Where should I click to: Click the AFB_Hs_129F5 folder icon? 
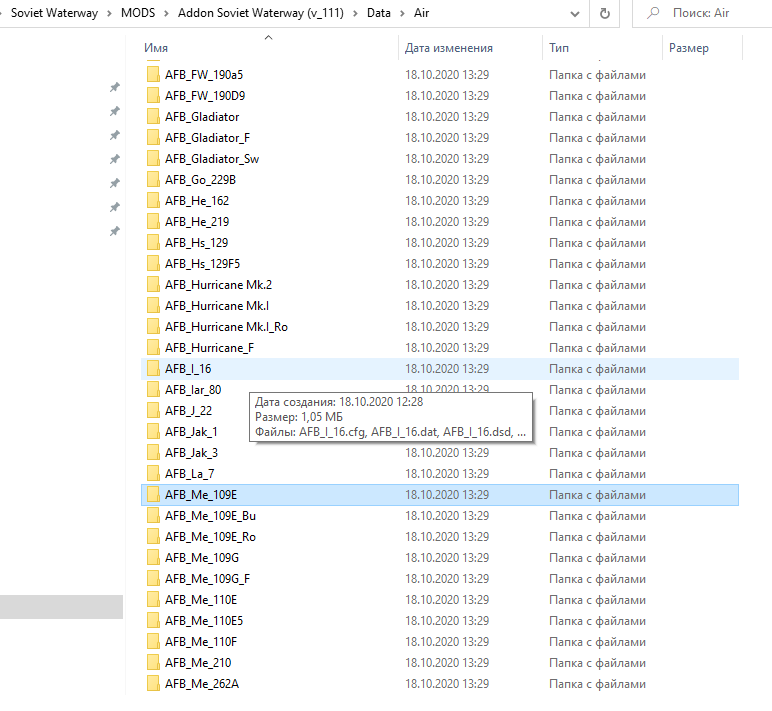click(153, 263)
